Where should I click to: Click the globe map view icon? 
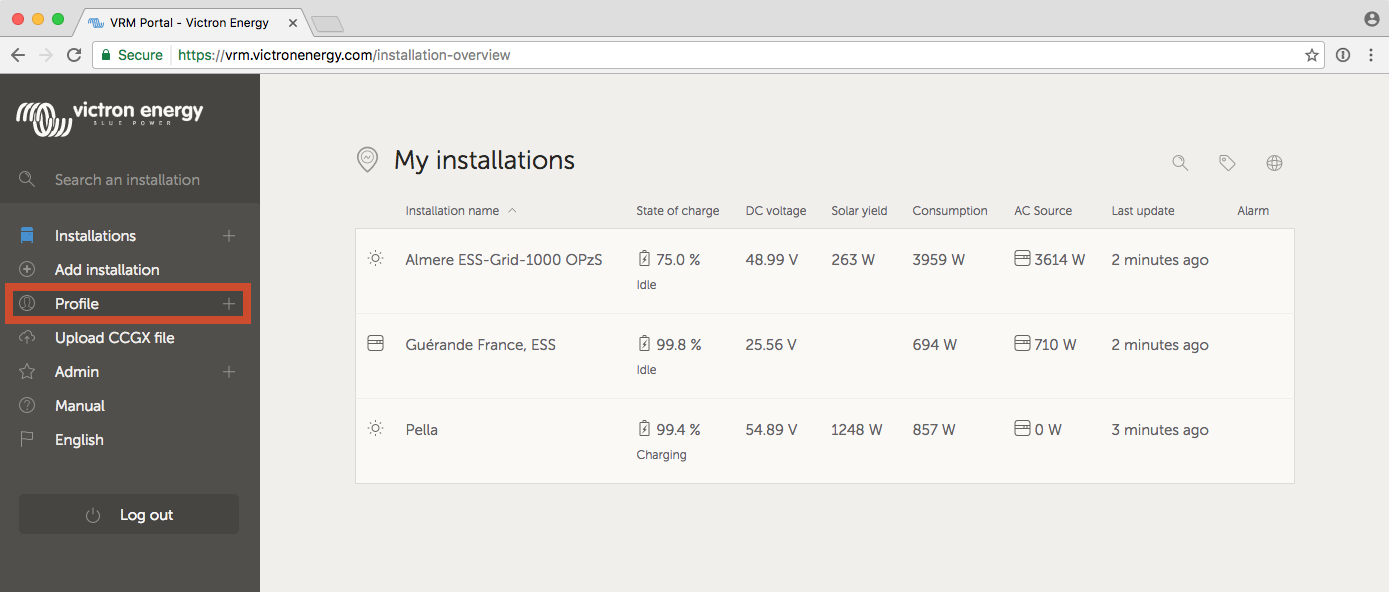(x=1274, y=163)
